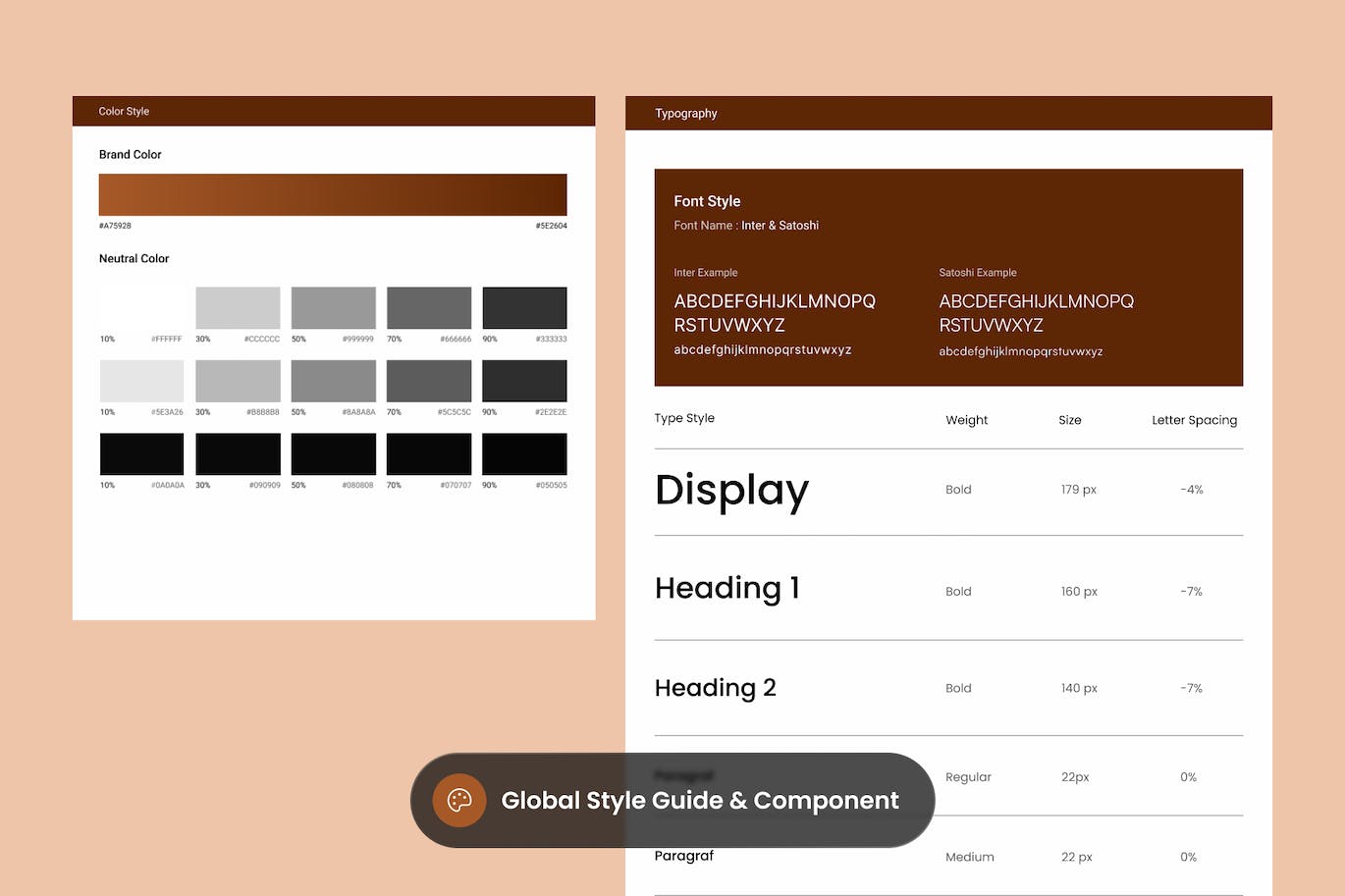Image resolution: width=1345 pixels, height=896 pixels.
Task: Click the Display type style sample
Action: 732,490
